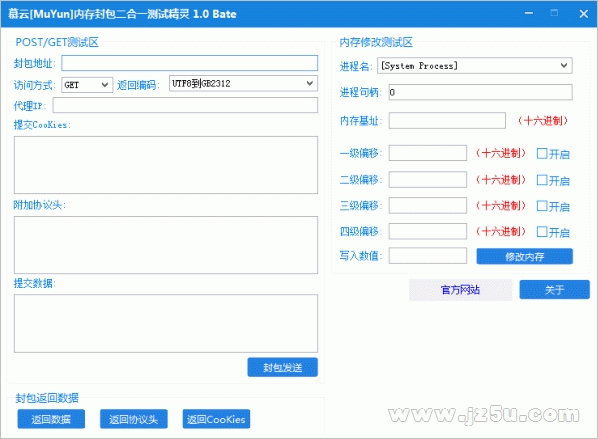This screenshot has width=598, height=439.
Task: Click the 封包地址 input field
Action: (190, 63)
